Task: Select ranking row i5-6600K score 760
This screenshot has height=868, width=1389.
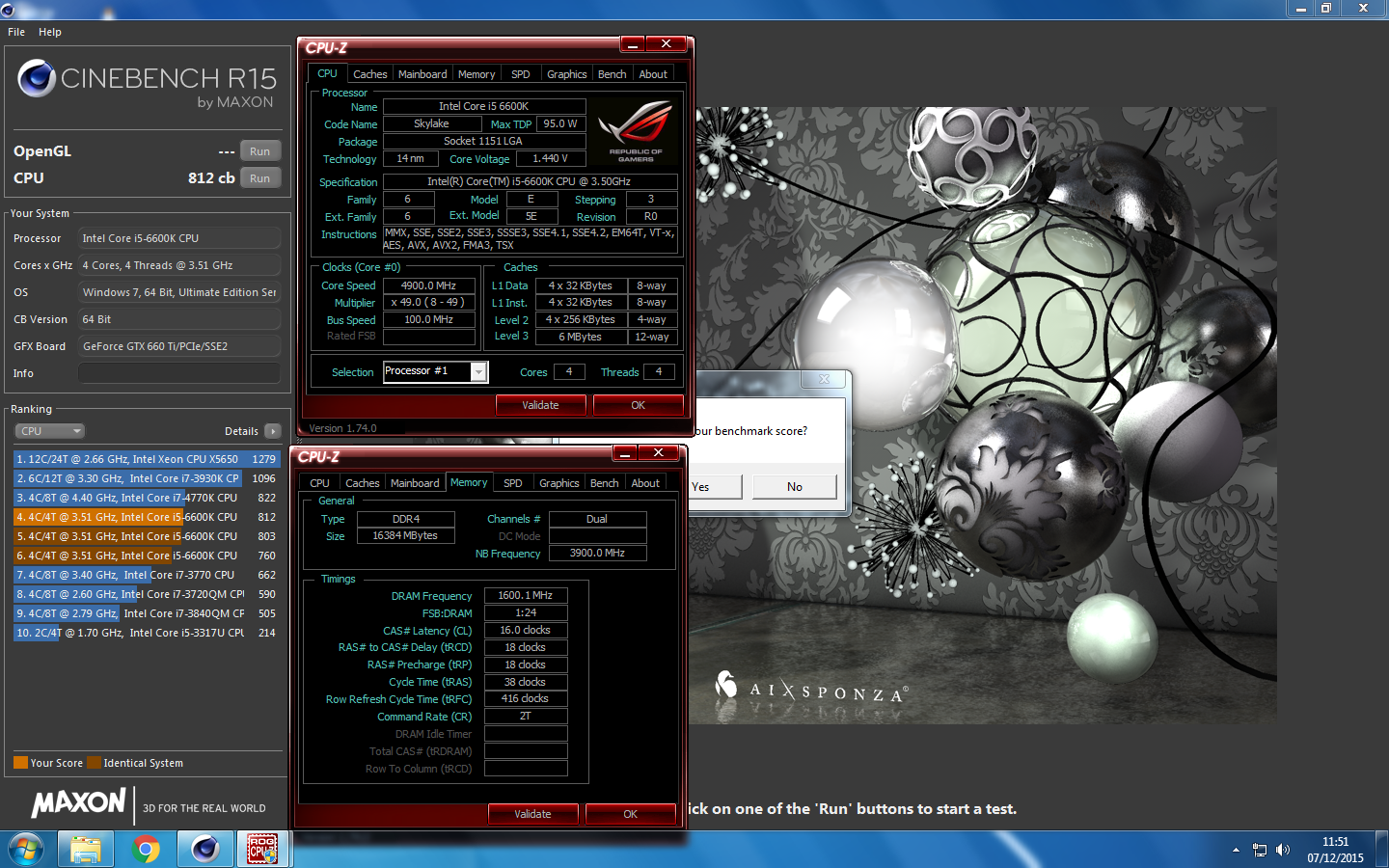Action: [x=147, y=556]
